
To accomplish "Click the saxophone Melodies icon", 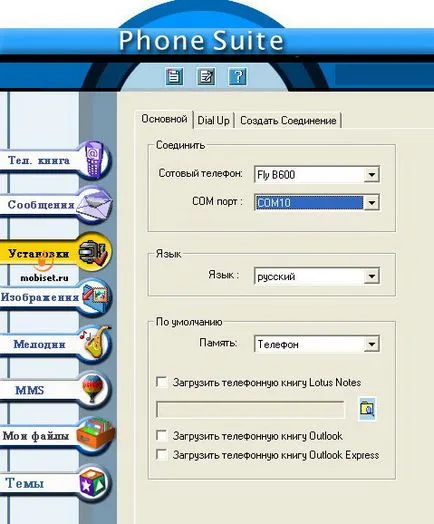I will [95, 344].
